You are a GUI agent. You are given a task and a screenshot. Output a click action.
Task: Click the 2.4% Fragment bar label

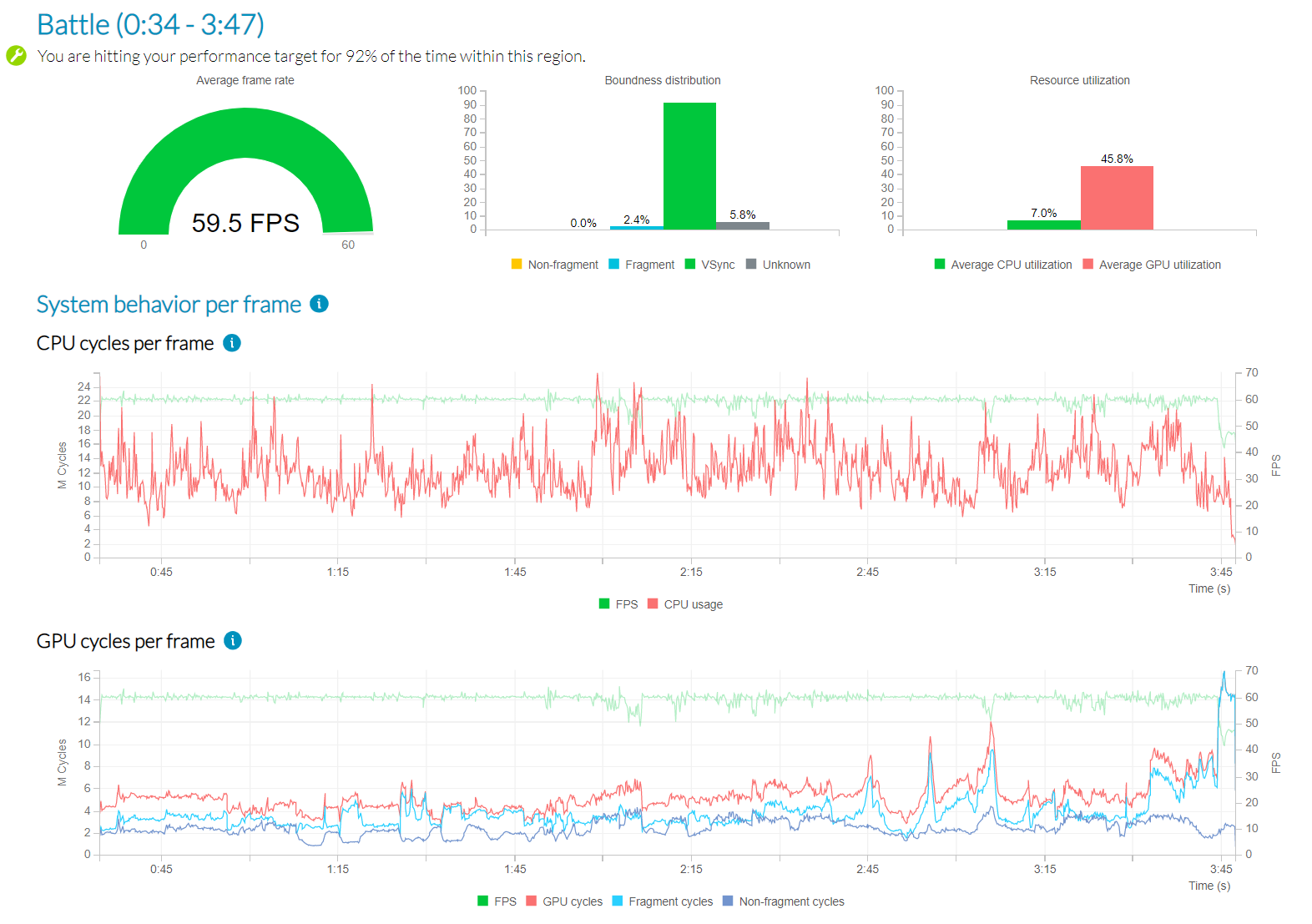pyautogui.click(x=637, y=220)
